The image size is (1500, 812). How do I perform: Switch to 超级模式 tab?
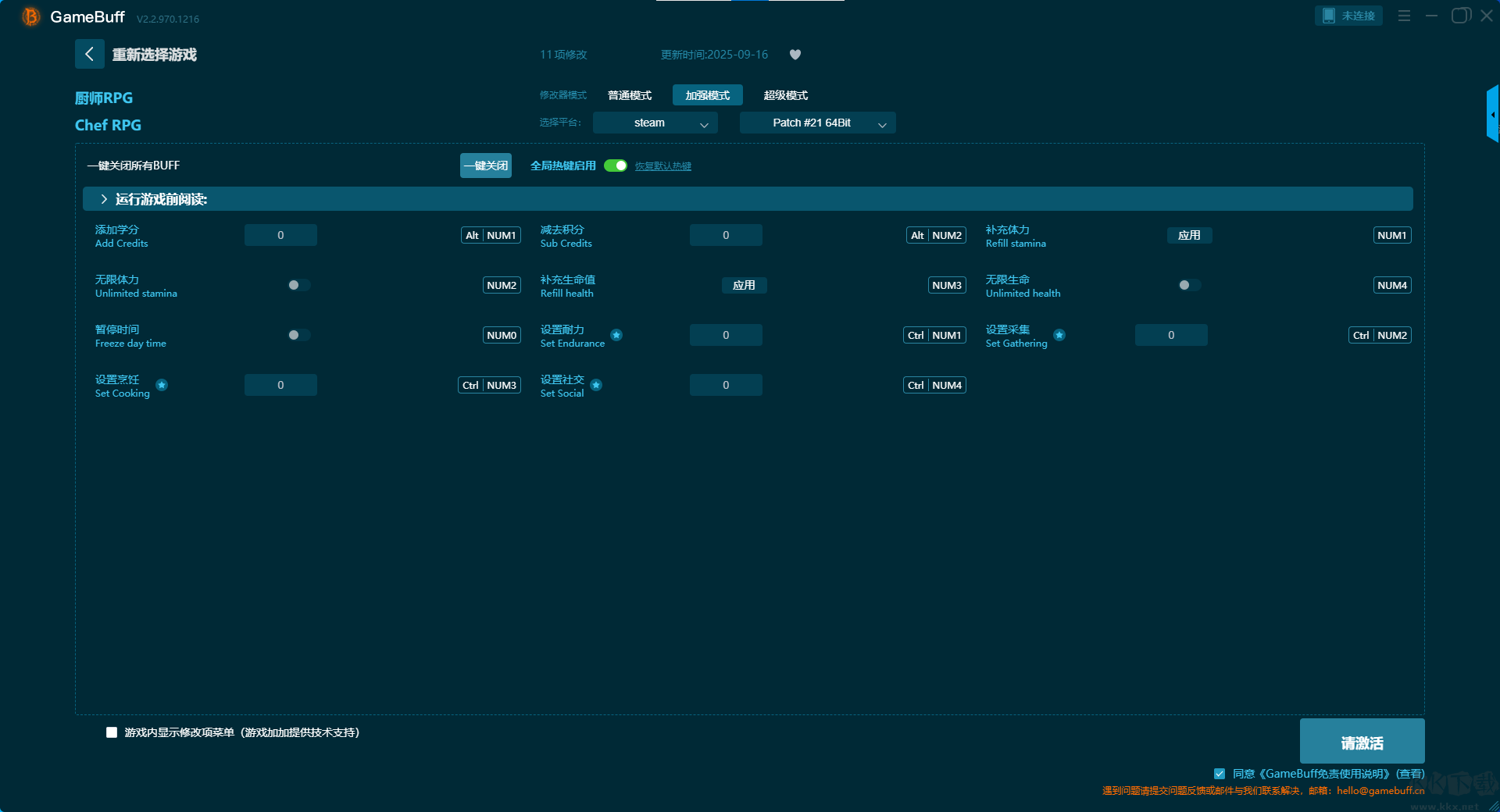[x=785, y=95]
